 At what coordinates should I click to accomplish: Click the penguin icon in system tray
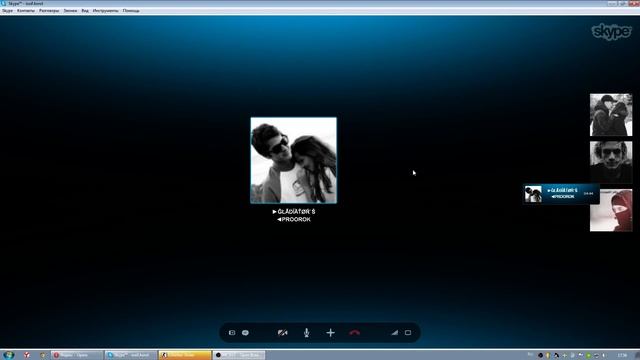pyautogui.click(x=556, y=356)
